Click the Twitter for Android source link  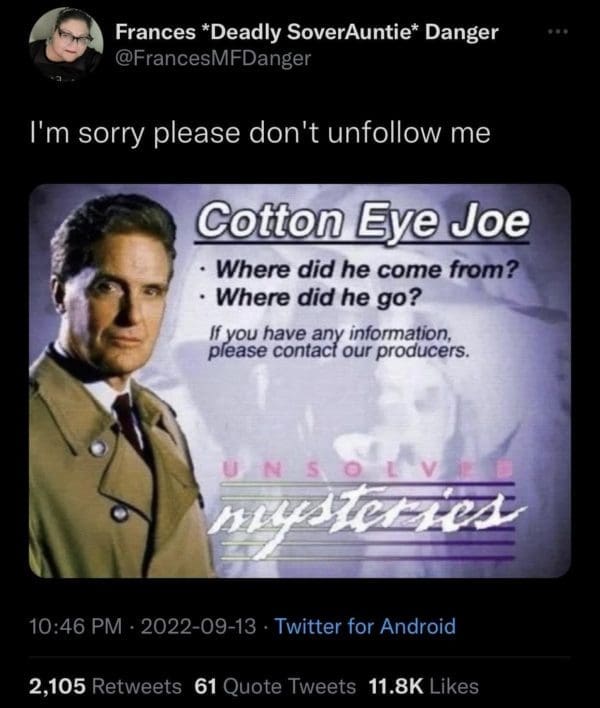pyautogui.click(x=365, y=626)
